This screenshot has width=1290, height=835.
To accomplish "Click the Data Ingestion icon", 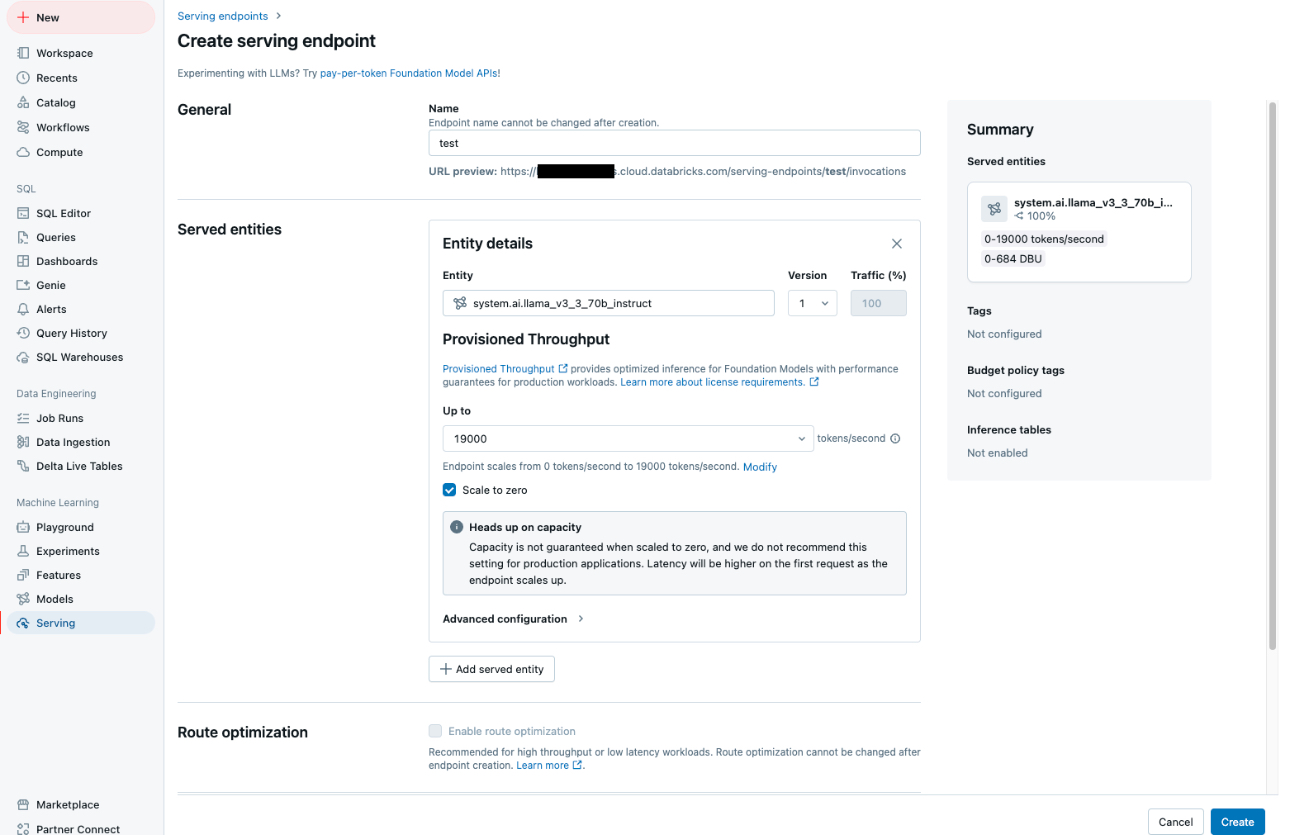I will (23, 442).
